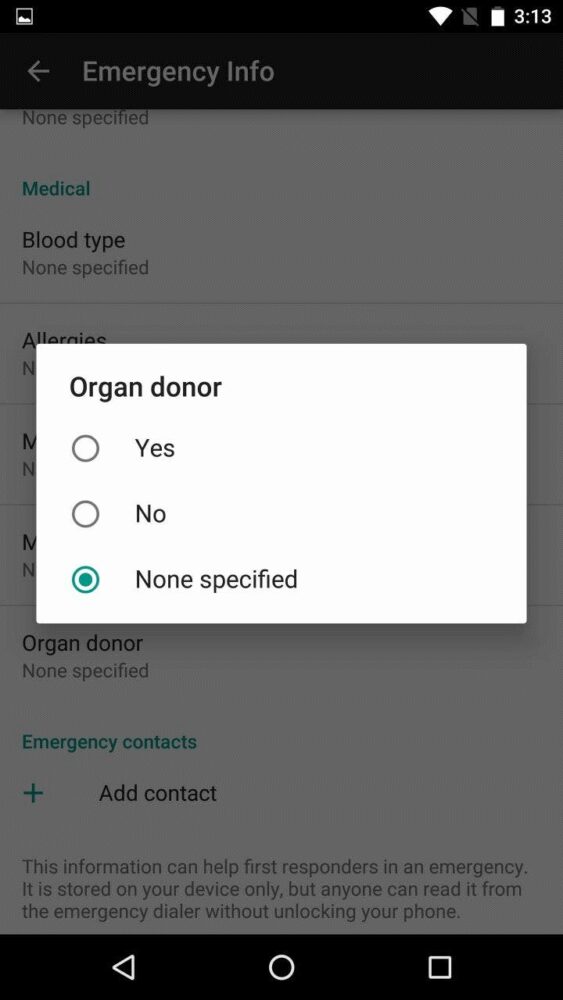
Task: Tap the plus icon next to Add contact
Action: [33, 793]
